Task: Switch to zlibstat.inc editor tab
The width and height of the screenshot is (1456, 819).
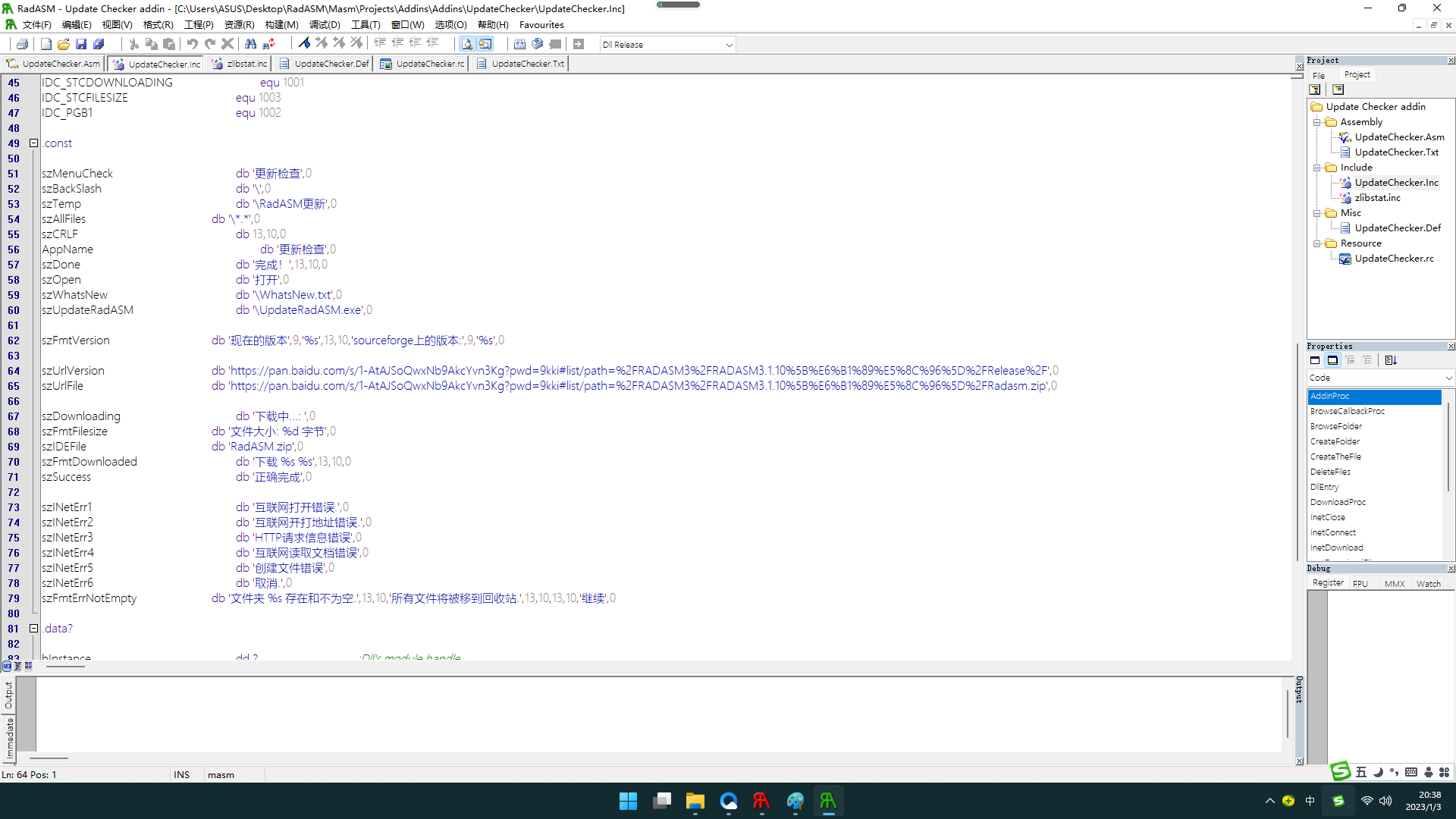Action: click(x=240, y=64)
